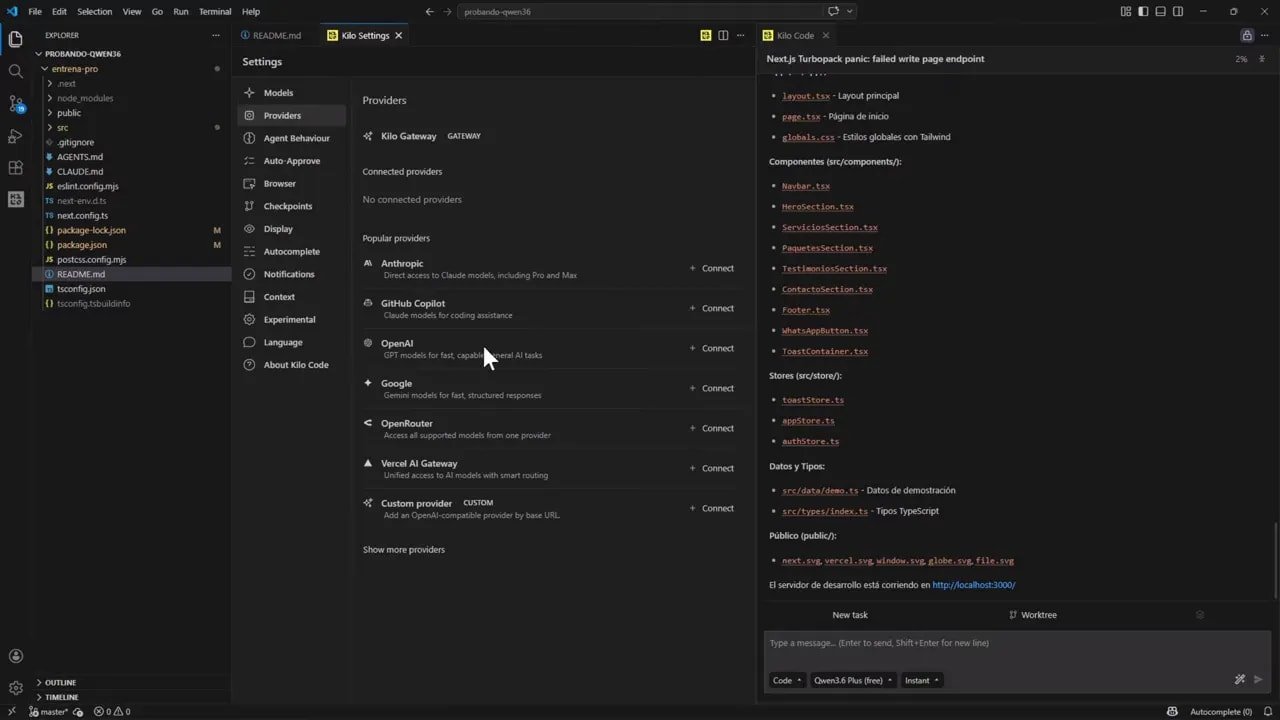Open Models settings section

tap(292, 93)
